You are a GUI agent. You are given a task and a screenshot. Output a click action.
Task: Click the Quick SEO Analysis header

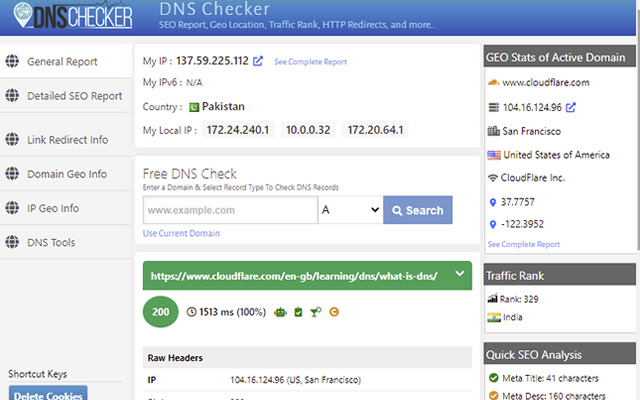[x=560, y=355]
